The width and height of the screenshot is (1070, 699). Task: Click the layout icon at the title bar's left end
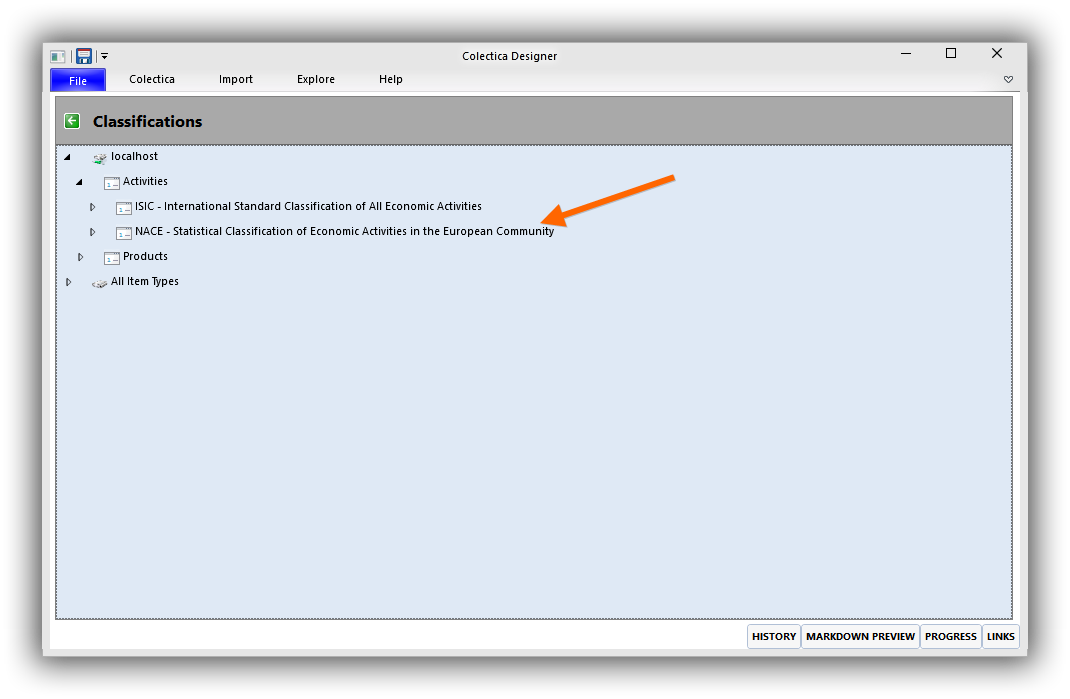pyautogui.click(x=58, y=56)
